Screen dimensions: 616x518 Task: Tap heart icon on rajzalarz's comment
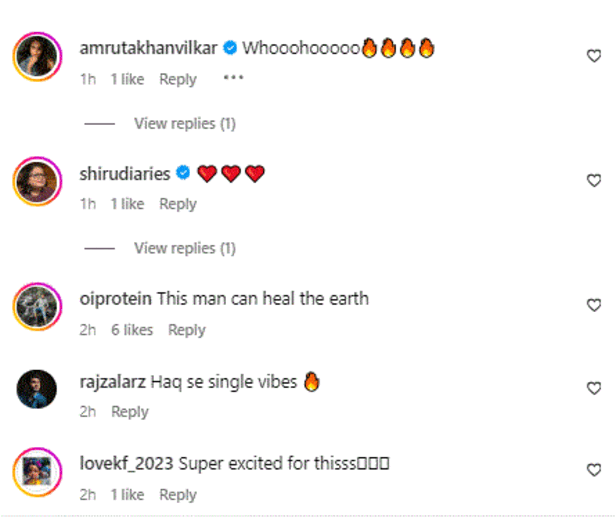point(594,388)
